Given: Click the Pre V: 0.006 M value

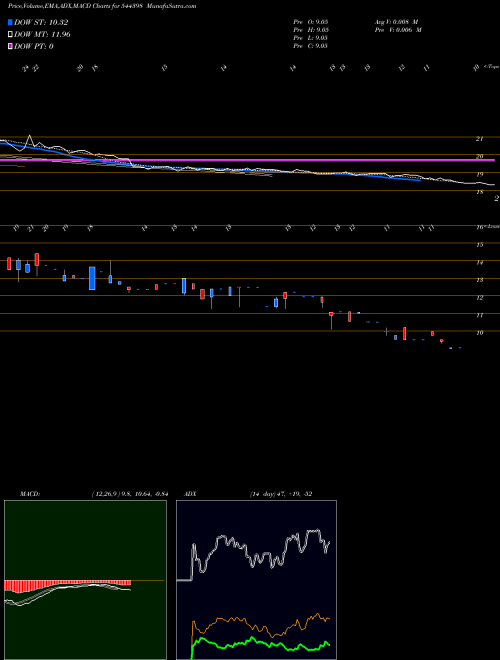Looking at the screenshot, I should click(x=397, y=30).
